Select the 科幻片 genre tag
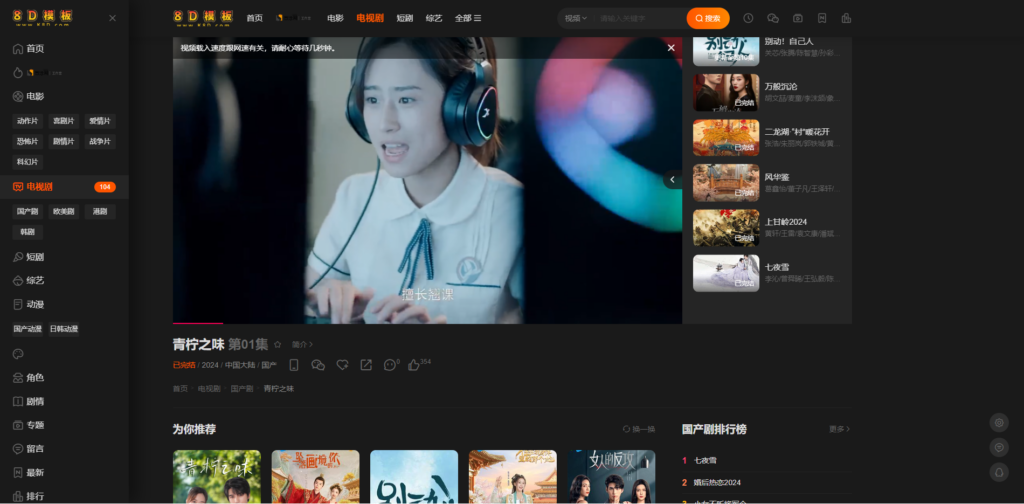 click(x=27, y=162)
